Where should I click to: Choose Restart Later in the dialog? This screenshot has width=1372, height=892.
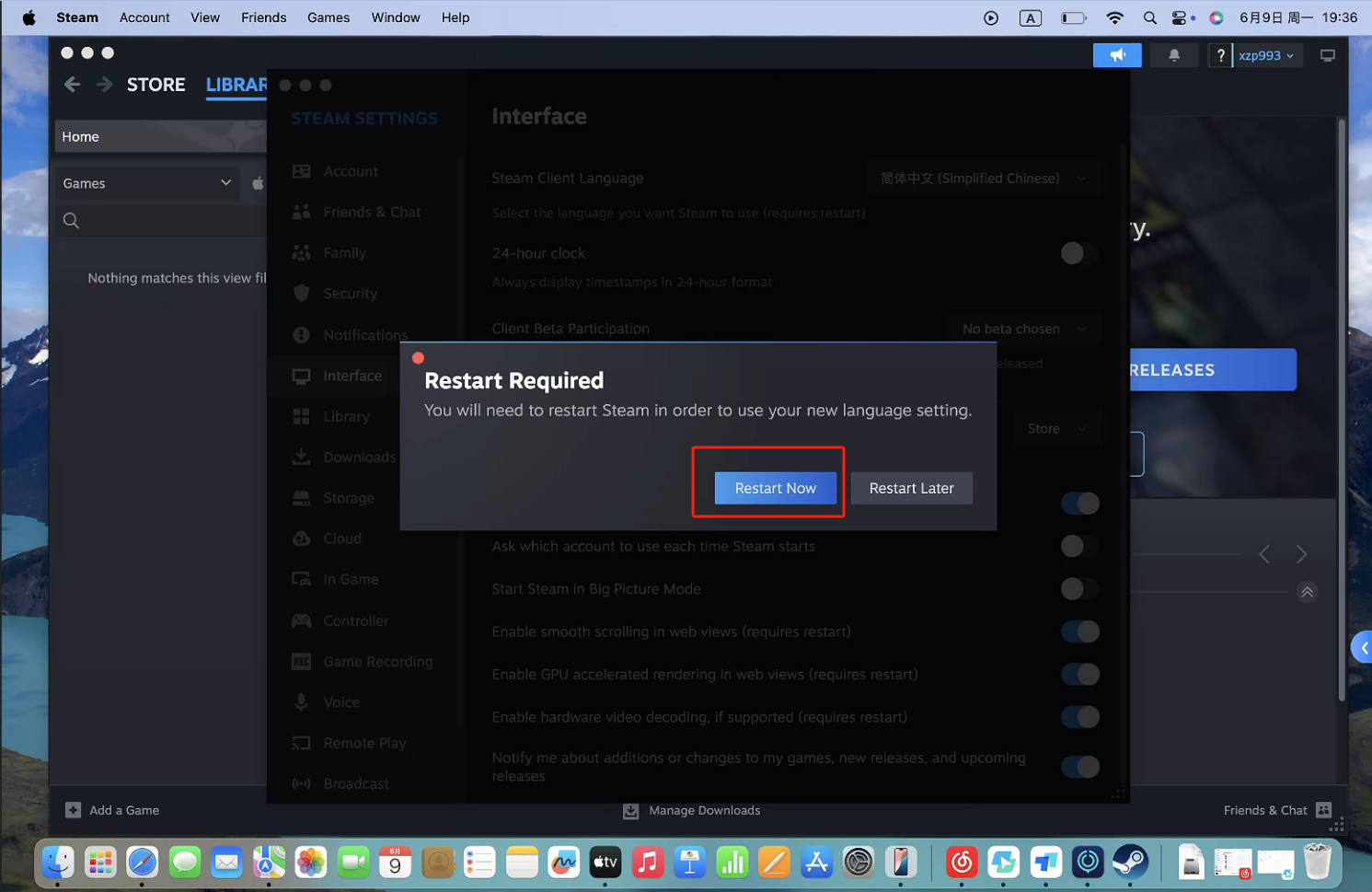click(911, 488)
